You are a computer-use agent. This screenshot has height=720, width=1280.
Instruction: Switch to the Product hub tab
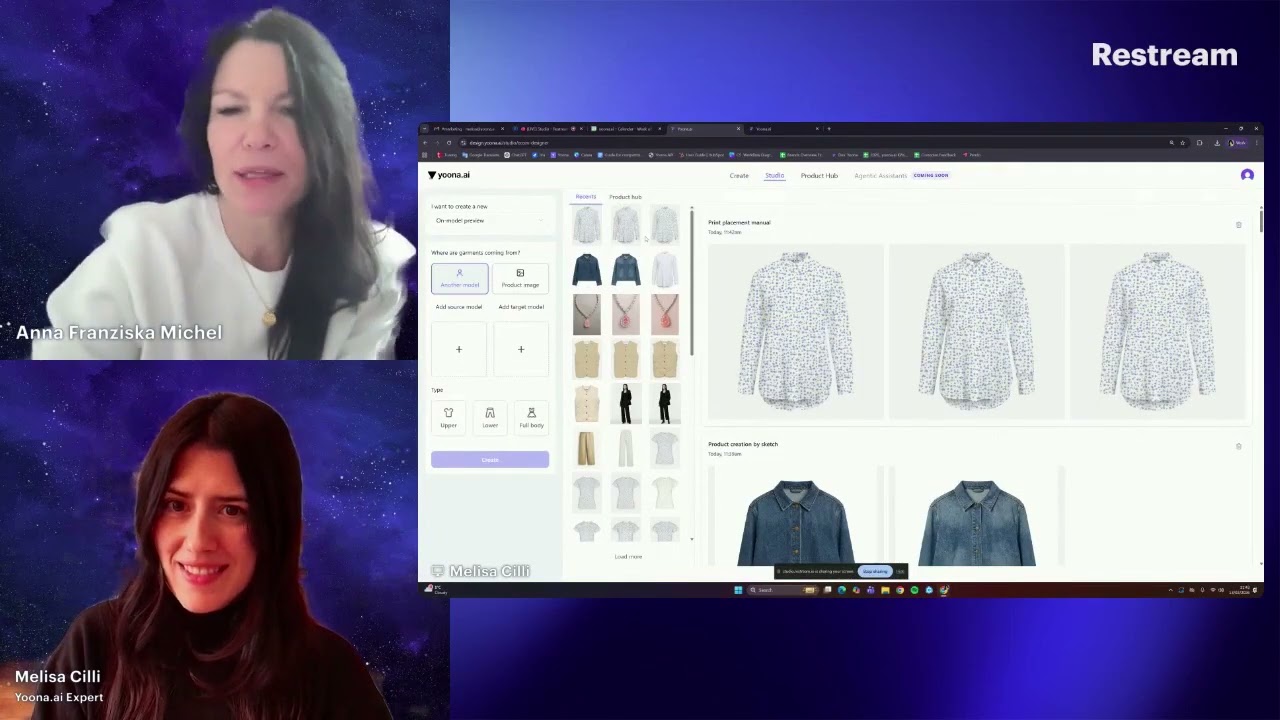pyautogui.click(x=625, y=197)
